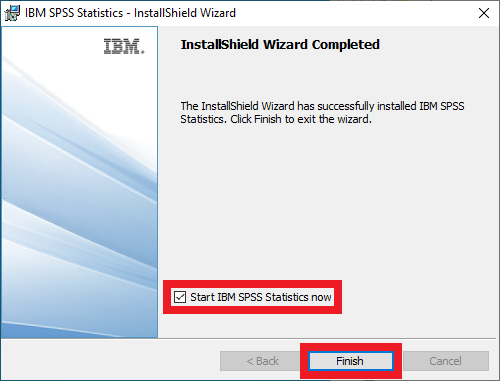Click the checkmark inside the checkbox
This screenshot has height=381, width=500.
point(180,297)
